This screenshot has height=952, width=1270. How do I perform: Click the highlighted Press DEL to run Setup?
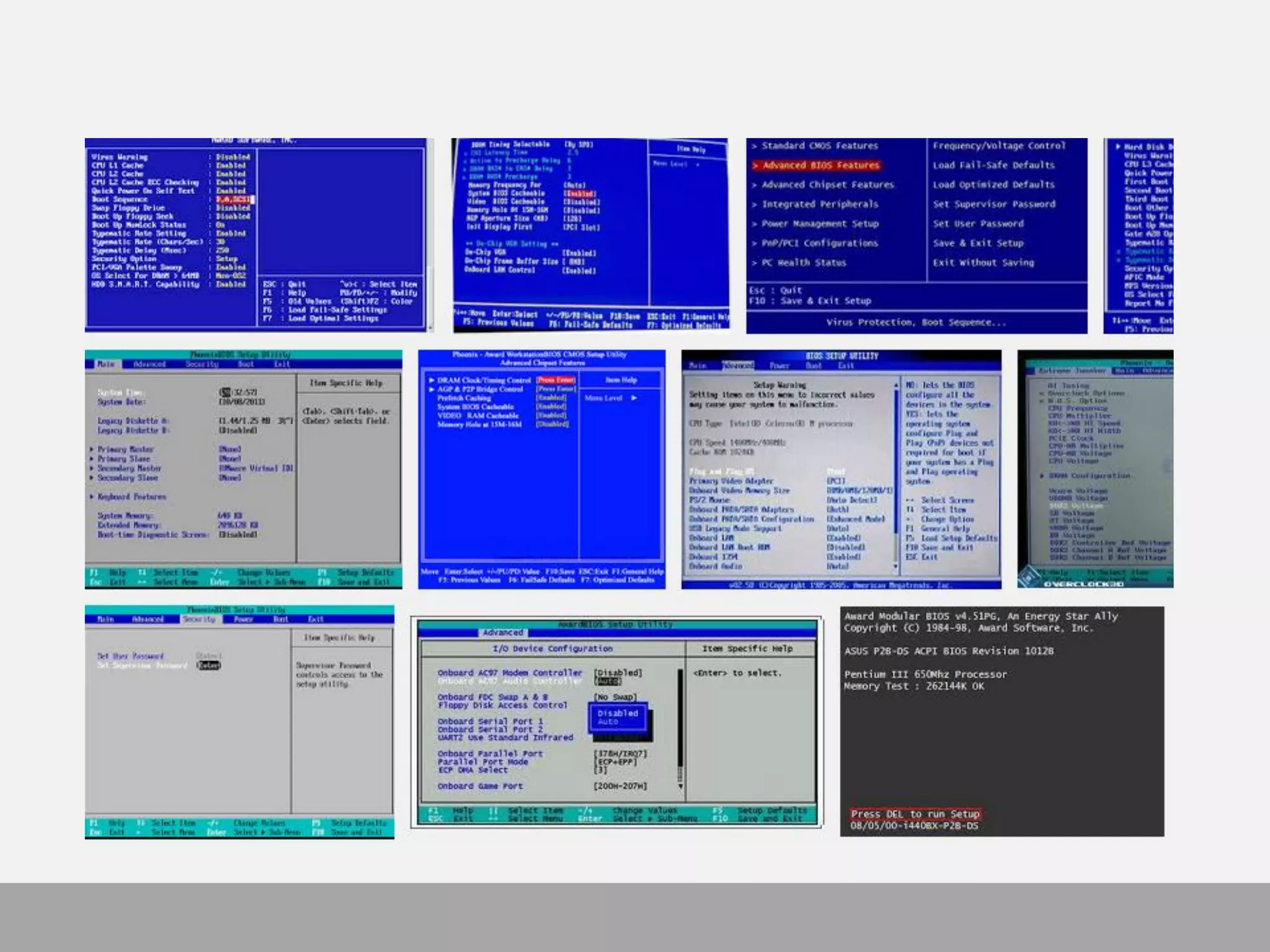(915, 814)
